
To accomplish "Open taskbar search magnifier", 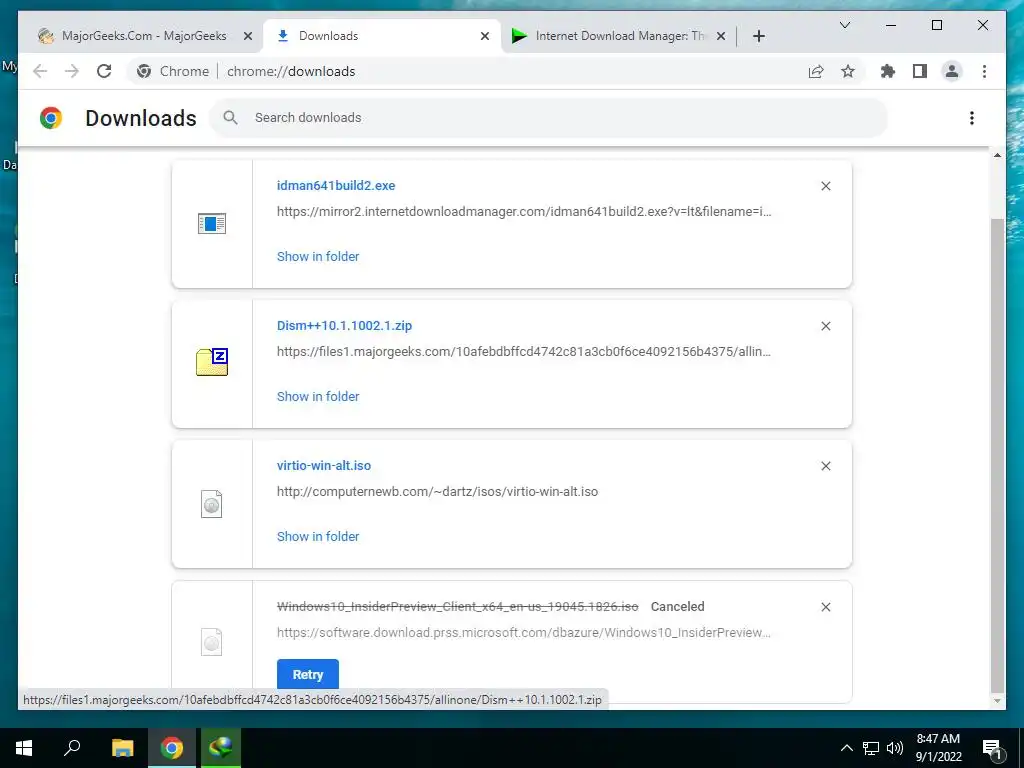I will (72, 748).
